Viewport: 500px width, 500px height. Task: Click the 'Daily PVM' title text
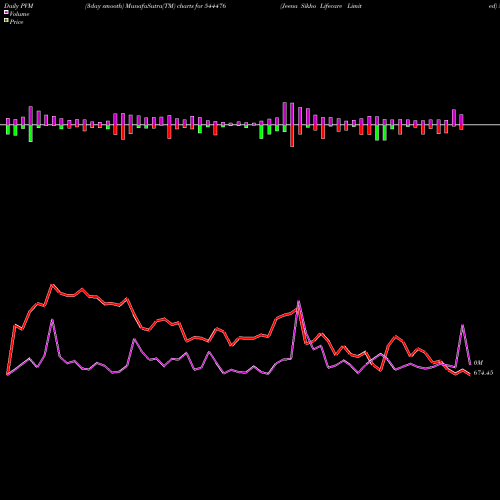point(19,6)
